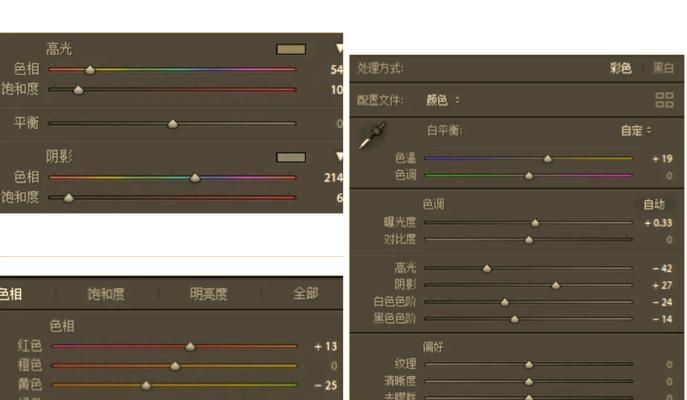Image resolution: width=687 pixels, height=400 pixels.
Task: Click the 清晰度 slider handle
Action: click(529, 382)
